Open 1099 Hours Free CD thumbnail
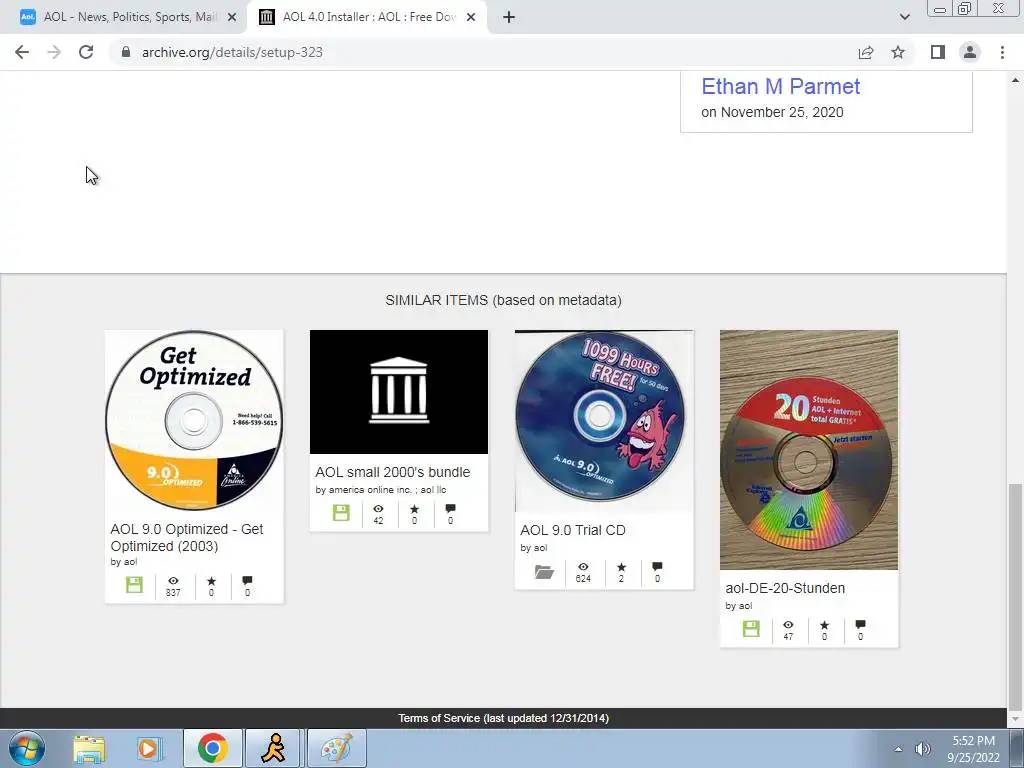 point(603,421)
